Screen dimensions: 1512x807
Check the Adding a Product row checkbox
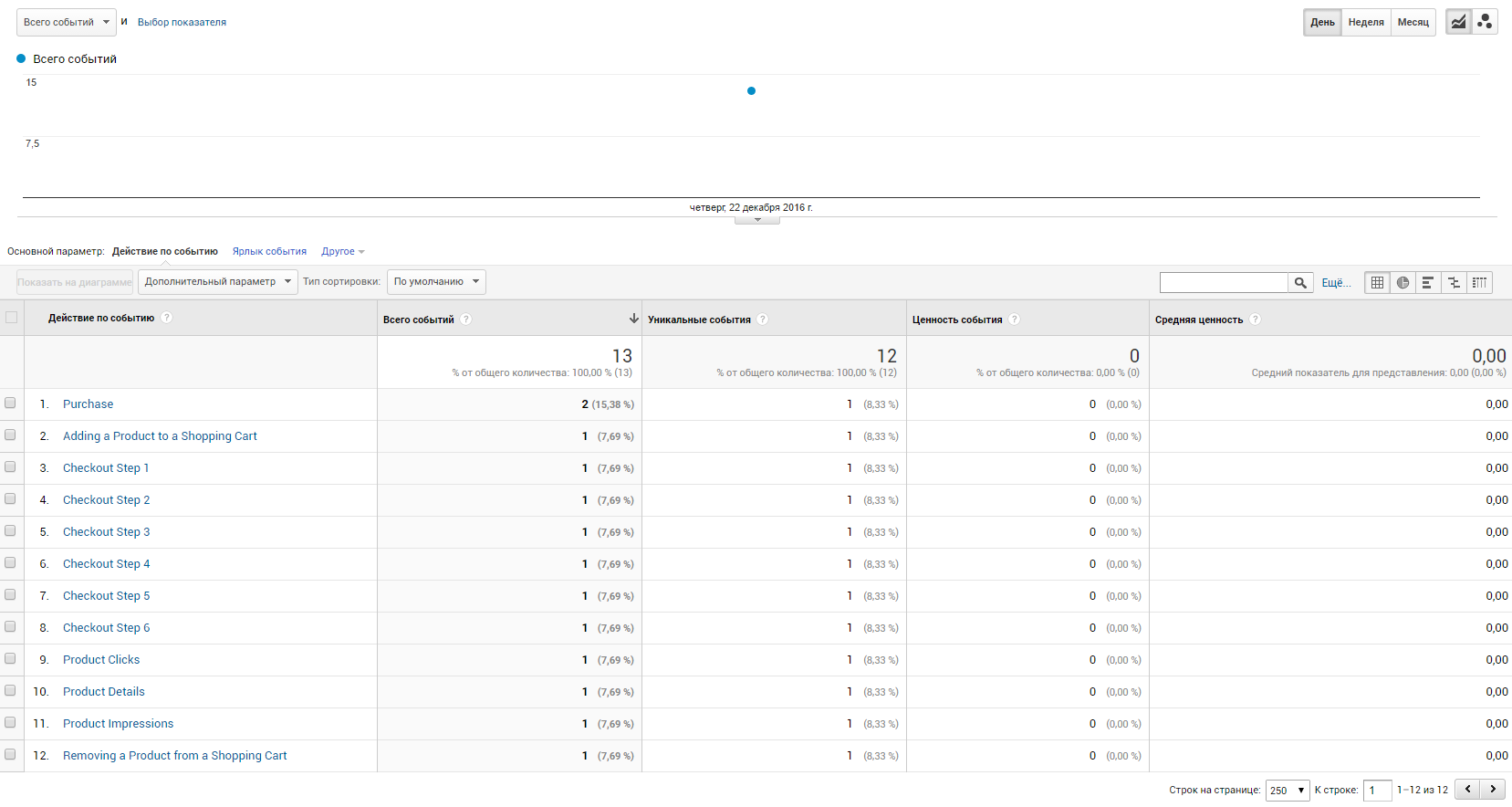(11, 435)
